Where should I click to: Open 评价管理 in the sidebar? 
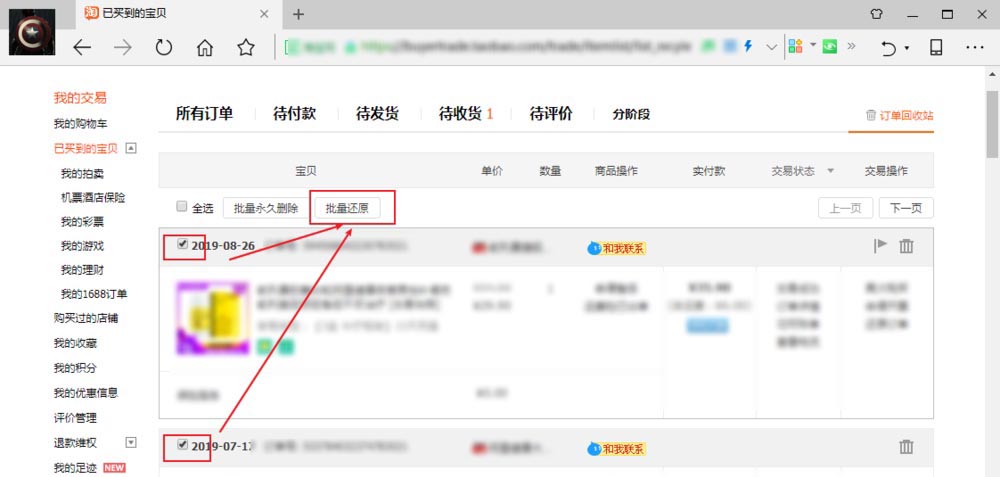(x=75, y=418)
